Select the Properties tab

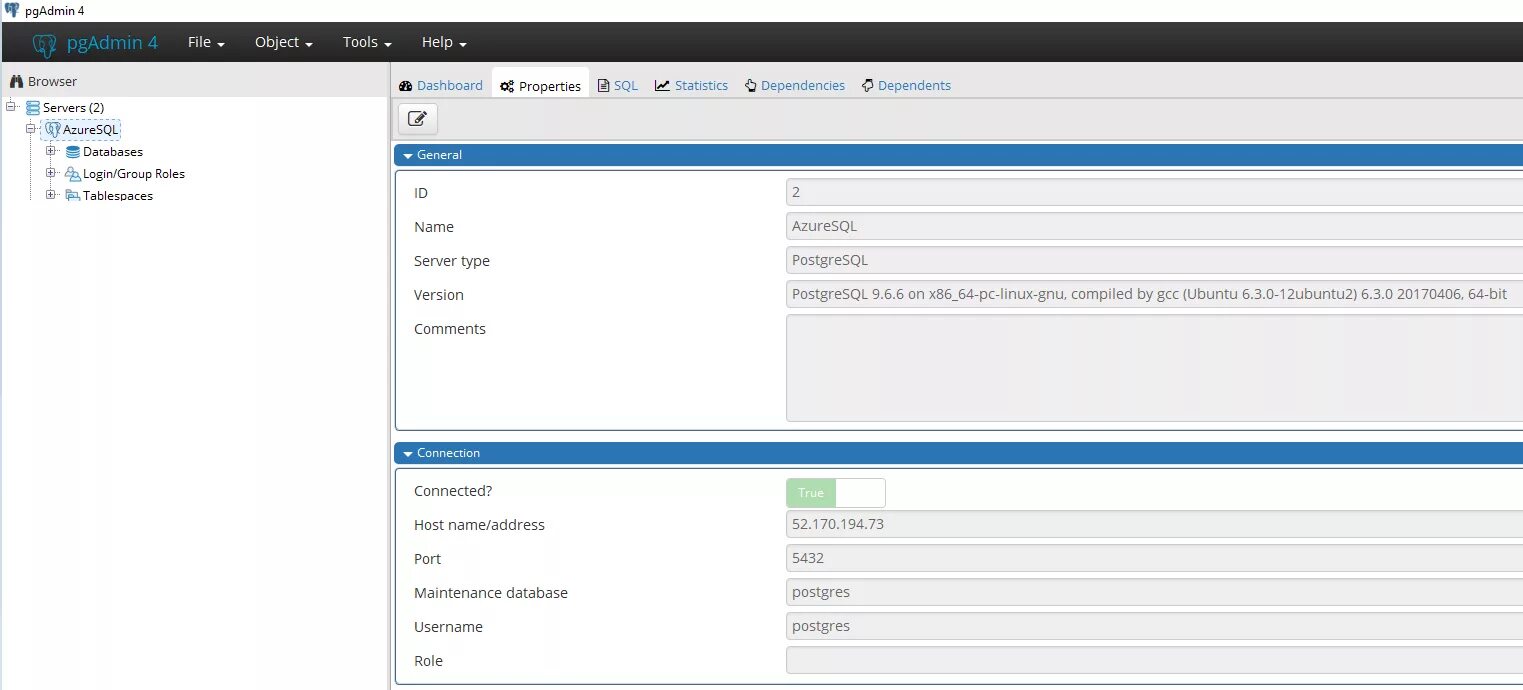pos(540,86)
